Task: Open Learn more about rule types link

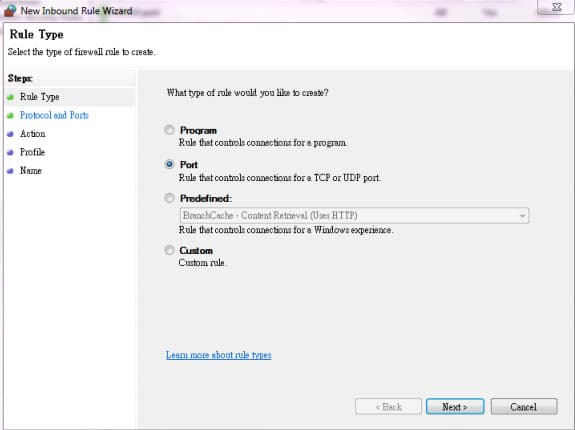Action: pos(219,355)
